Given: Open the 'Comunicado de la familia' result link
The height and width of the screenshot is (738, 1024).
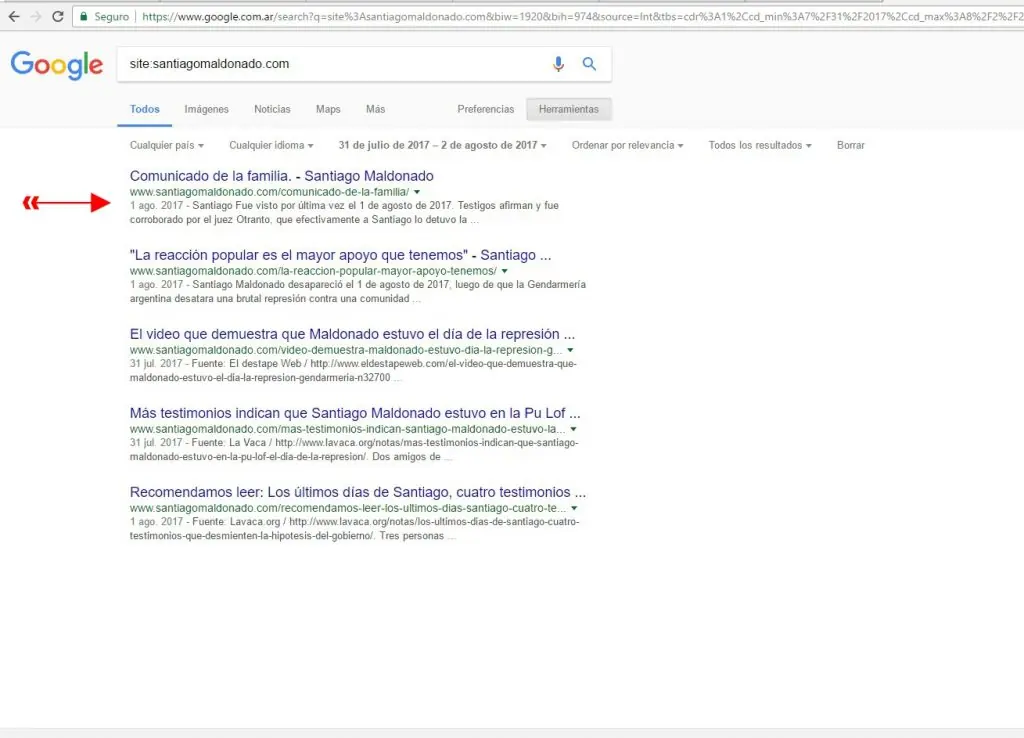Looking at the screenshot, I should [x=280, y=175].
